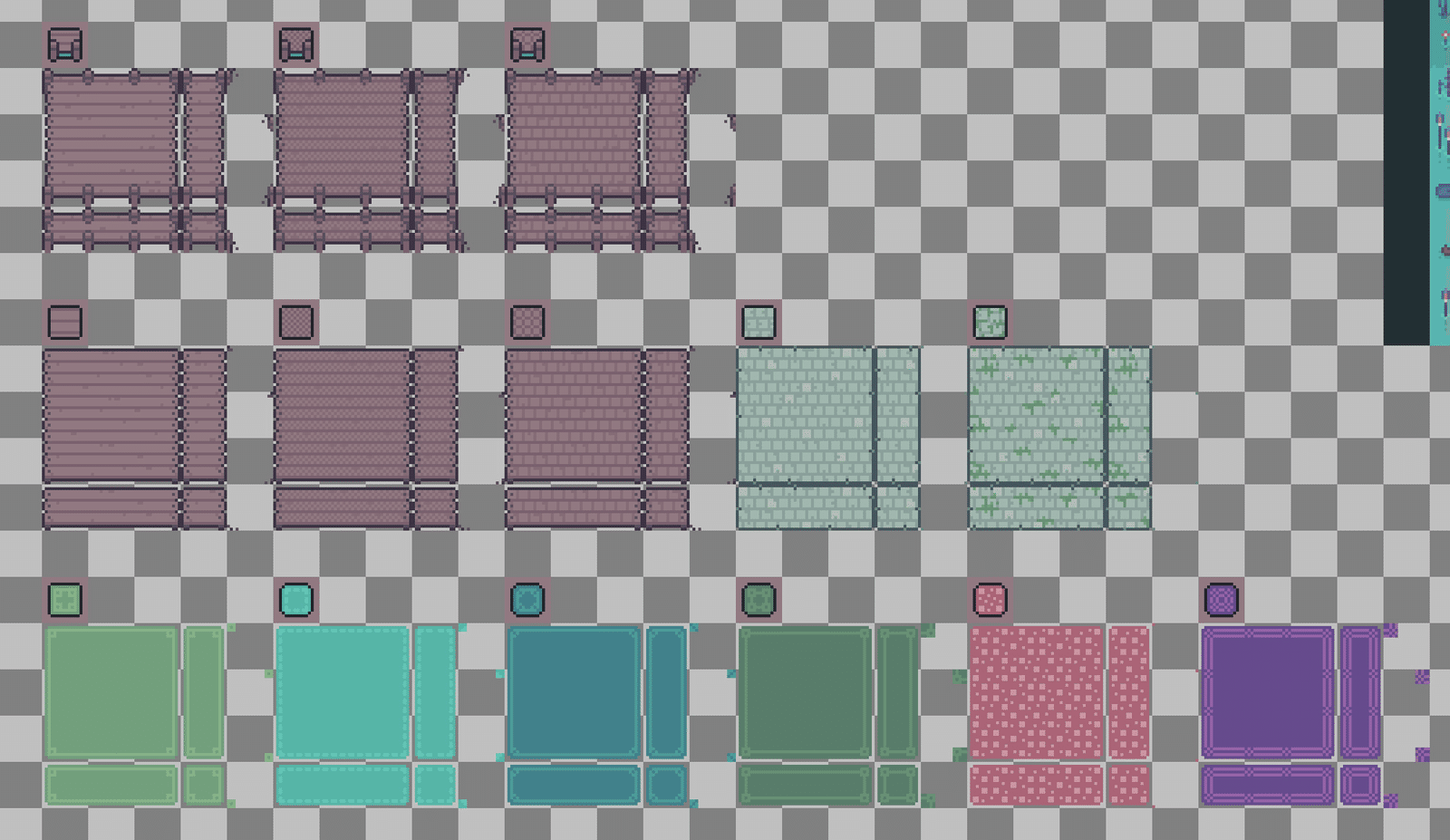Image resolution: width=1450 pixels, height=840 pixels.
Task: Select the large light green square tile
Action: point(111,692)
